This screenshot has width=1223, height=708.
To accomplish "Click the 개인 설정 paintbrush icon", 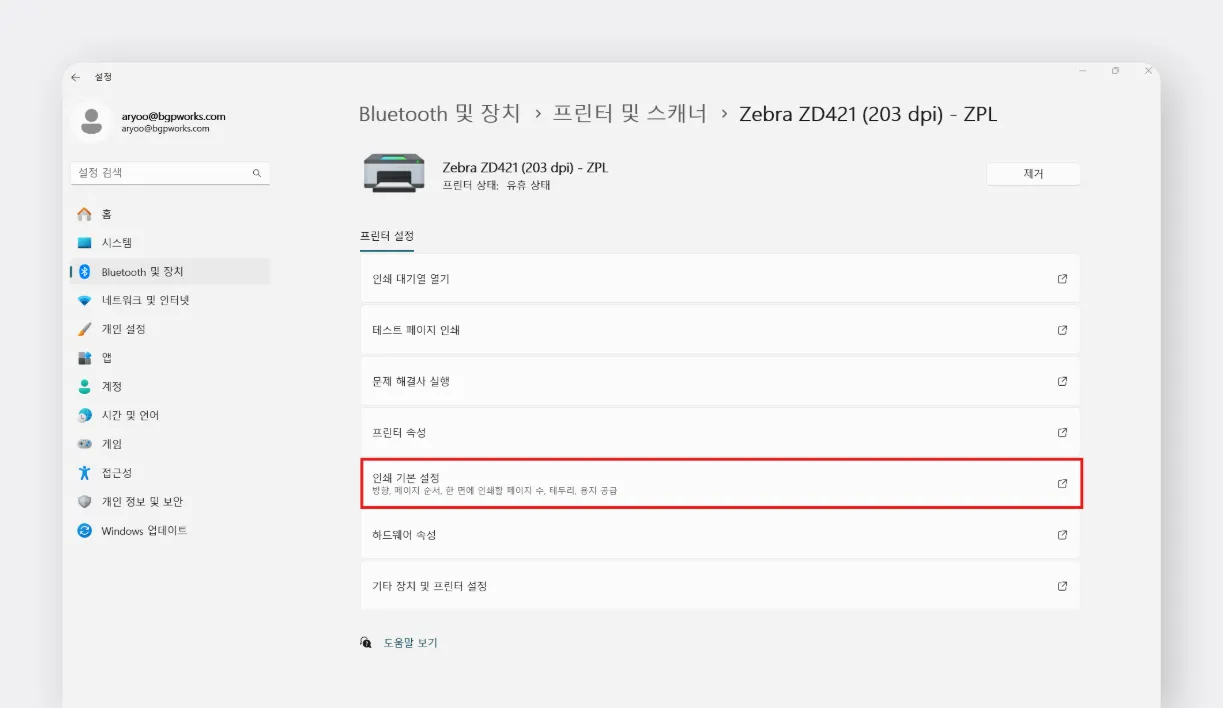I will (x=84, y=329).
